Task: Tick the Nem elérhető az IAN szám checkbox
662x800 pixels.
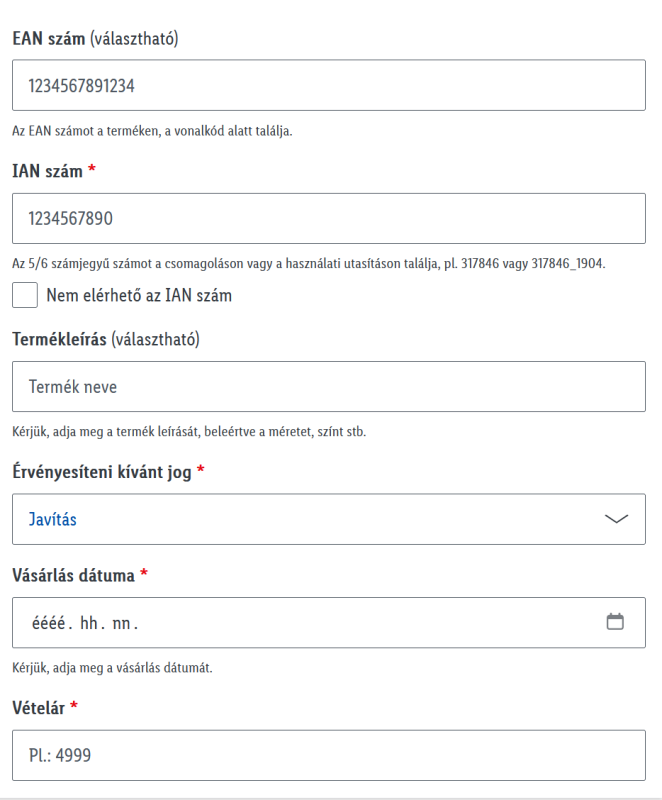Action: tap(25, 295)
